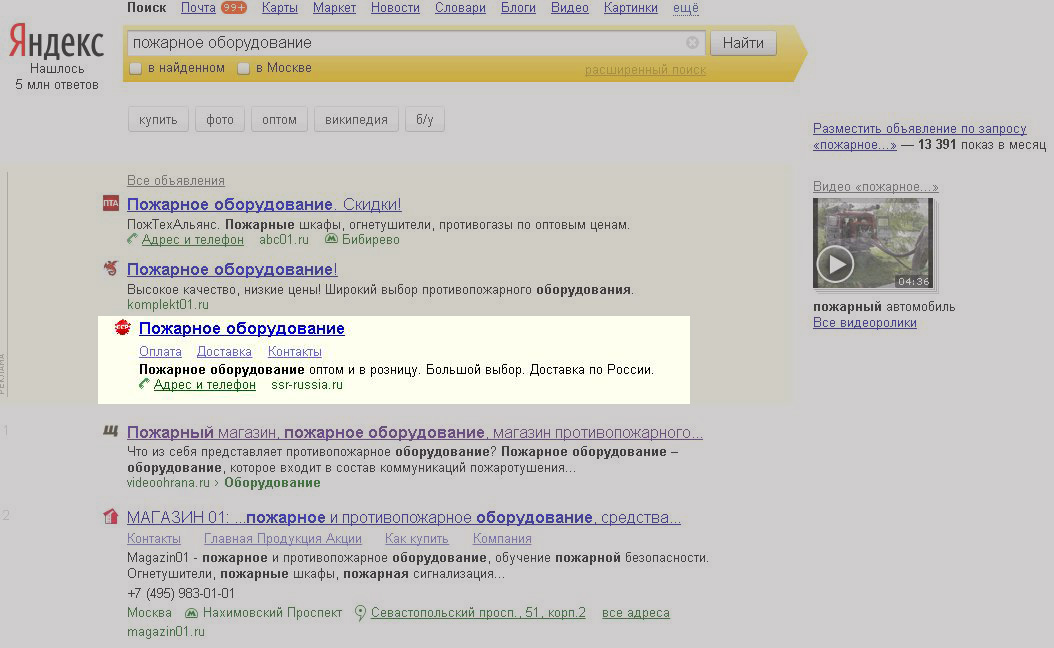This screenshot has width=1054, height=648.
Task: Click the red house favicon of Магазин 01
Action: click(x=111, y=516)
